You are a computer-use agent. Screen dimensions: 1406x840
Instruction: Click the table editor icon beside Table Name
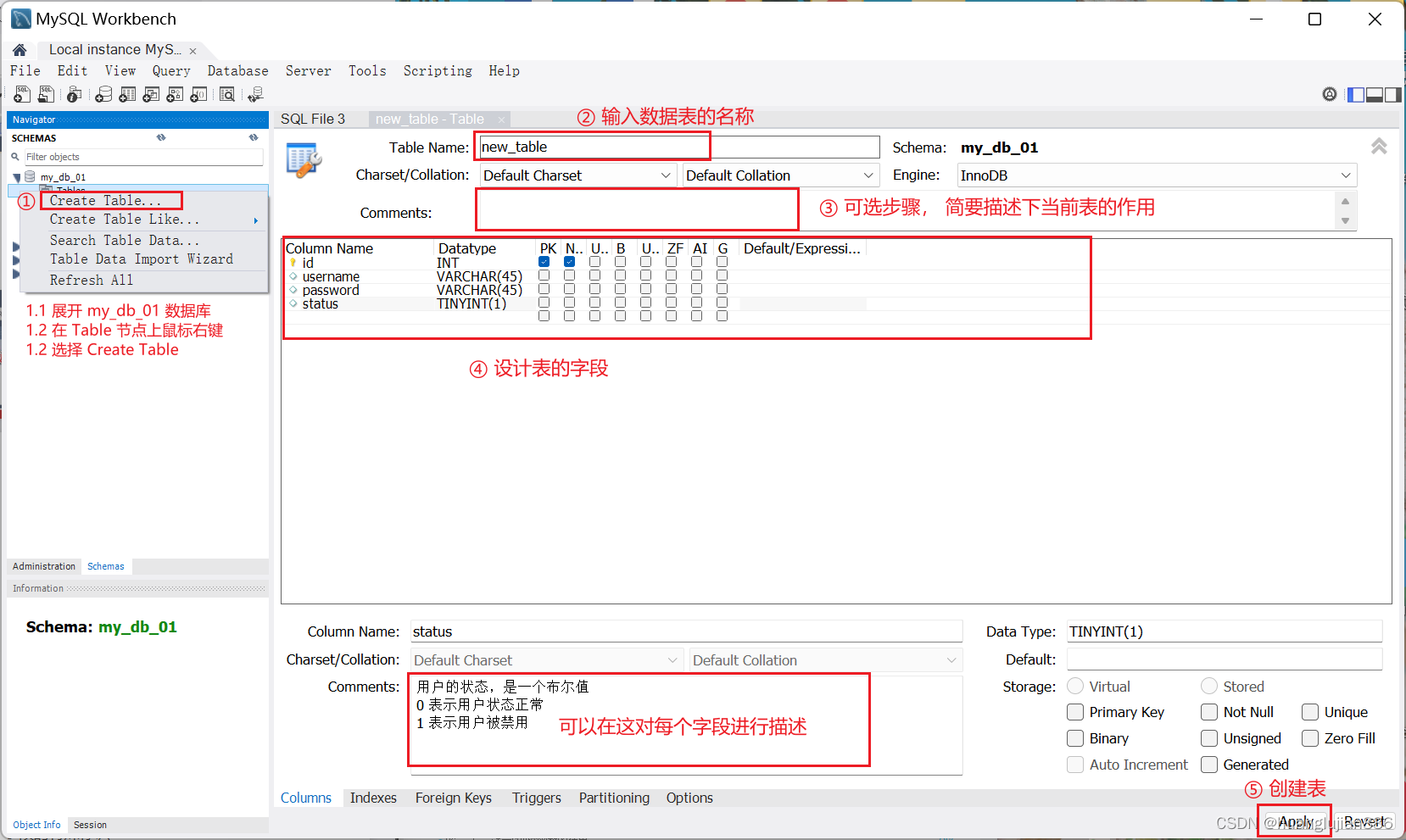tap(304, 159)
